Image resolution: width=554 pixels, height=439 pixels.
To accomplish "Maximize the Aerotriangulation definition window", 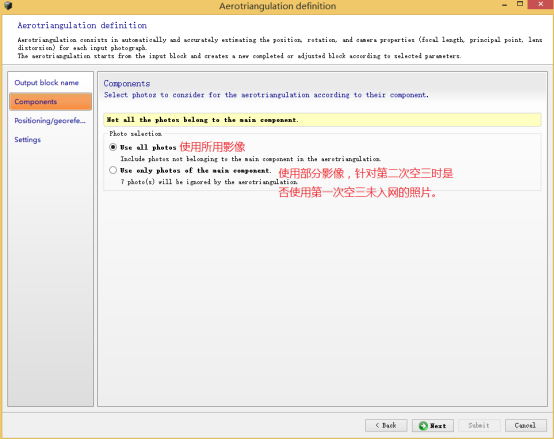I will tap(520, 4).
